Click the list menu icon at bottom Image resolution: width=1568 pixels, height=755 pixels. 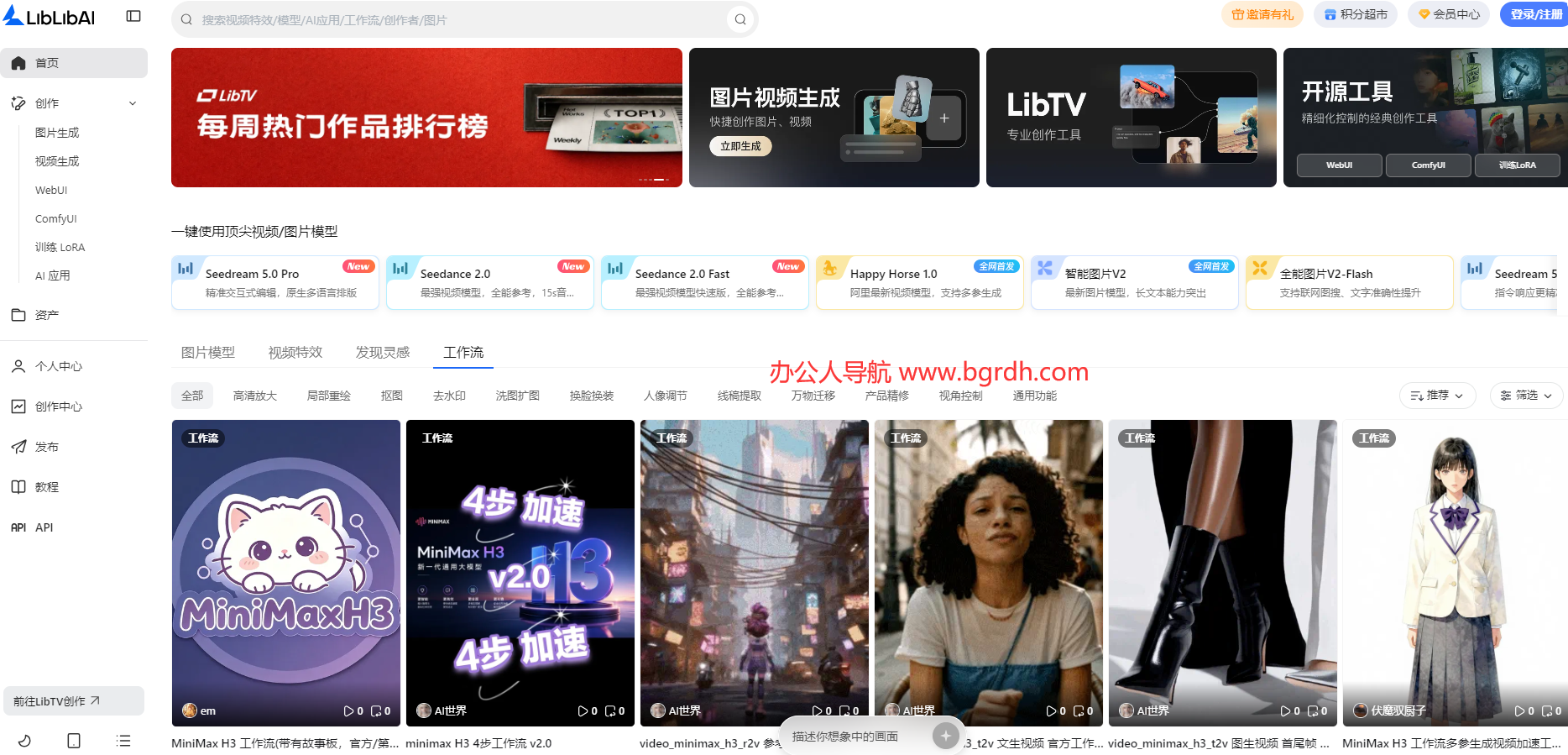123,741
